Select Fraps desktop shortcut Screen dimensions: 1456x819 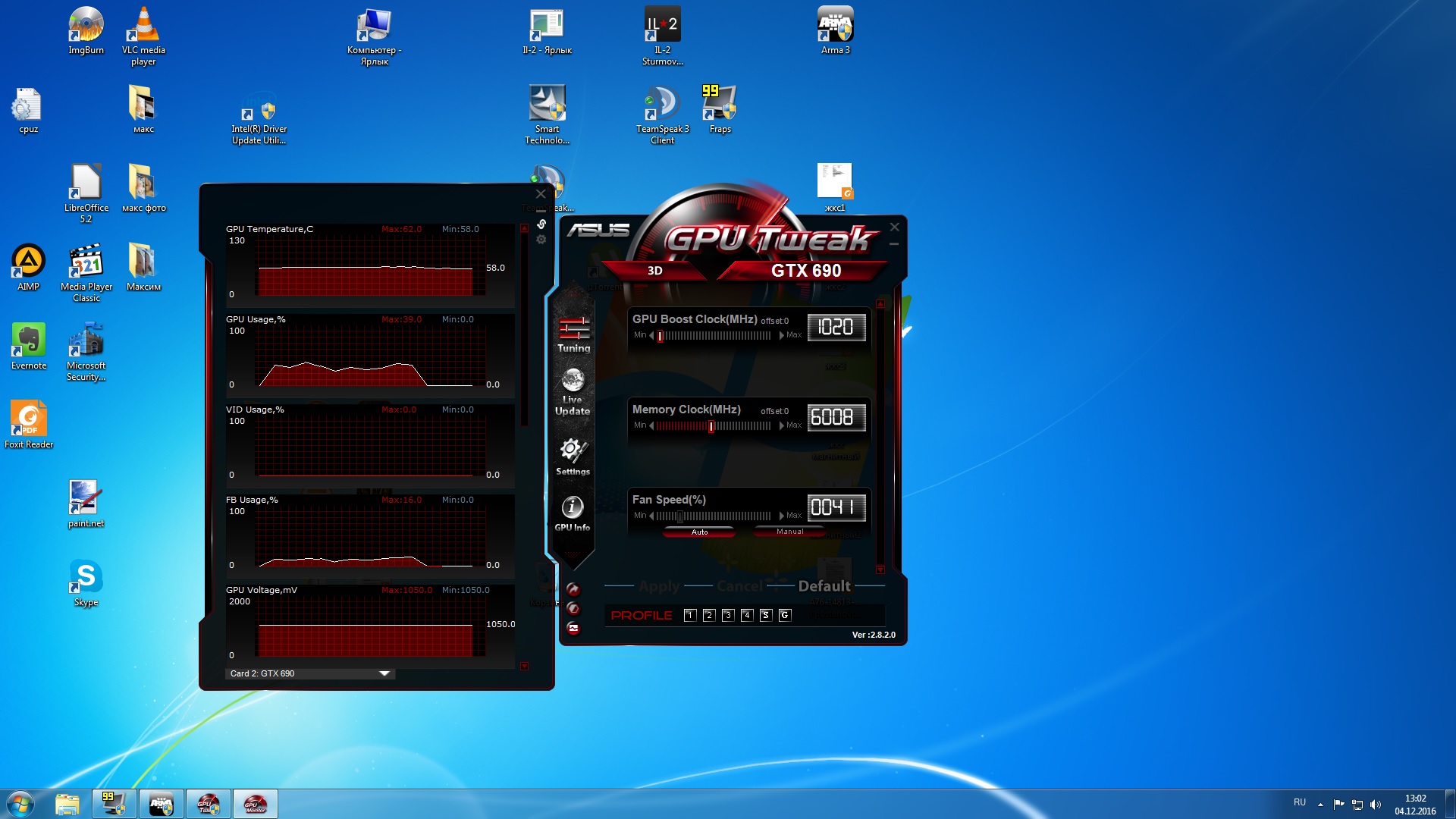tap(720, 108)
